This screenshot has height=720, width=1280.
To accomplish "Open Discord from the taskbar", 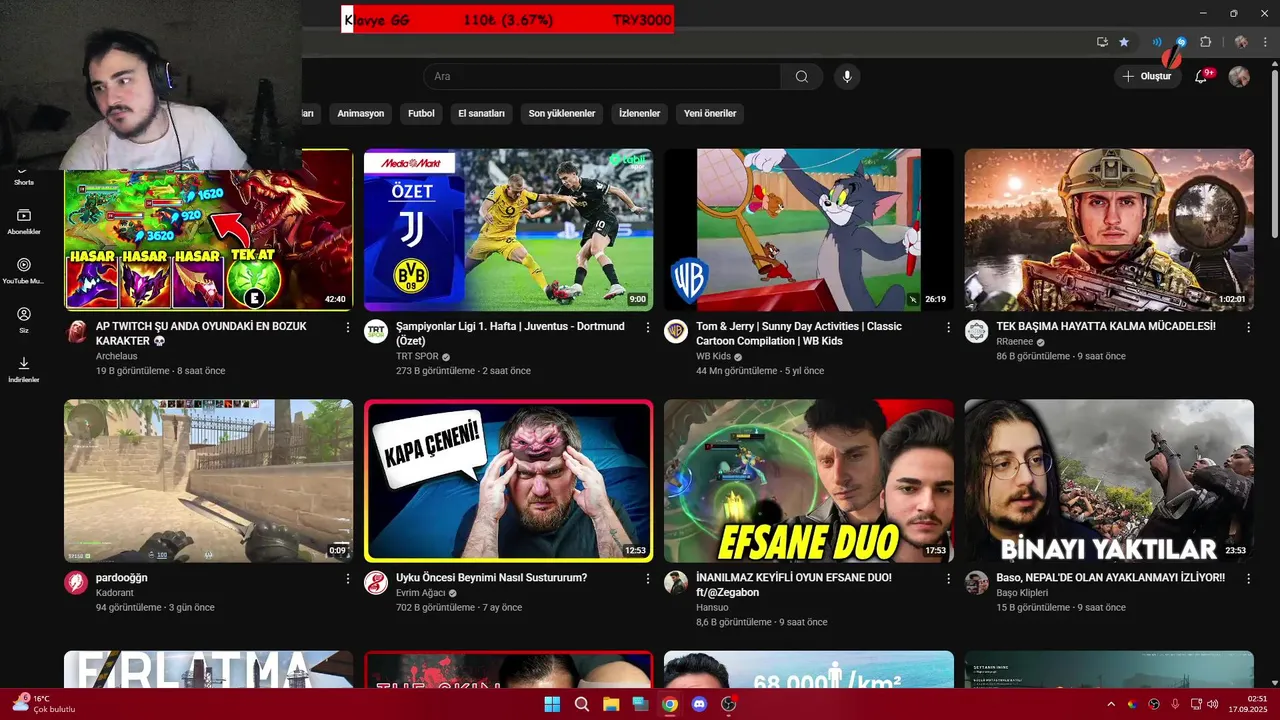I will tap(699, 704).
